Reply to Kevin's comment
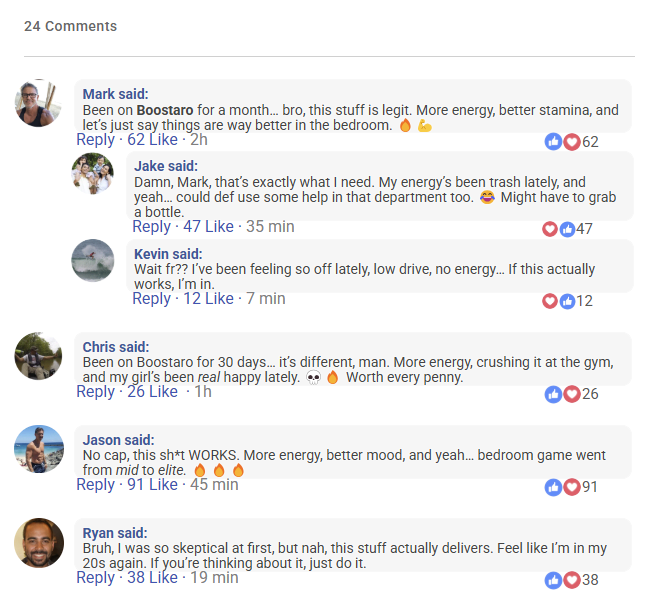The height and width of the screenshot is (607, 657). [151, 299]
